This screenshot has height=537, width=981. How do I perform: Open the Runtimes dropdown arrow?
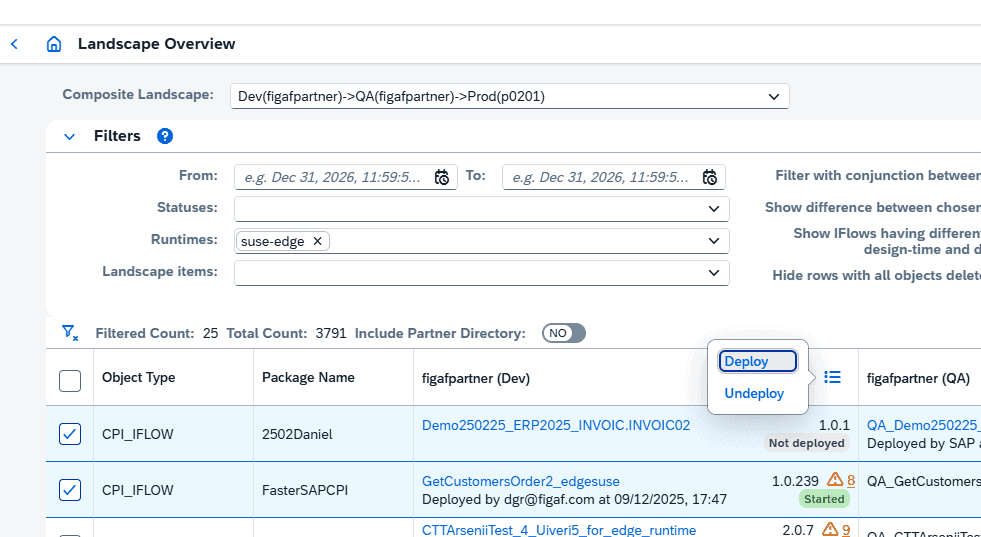[714, 241]
